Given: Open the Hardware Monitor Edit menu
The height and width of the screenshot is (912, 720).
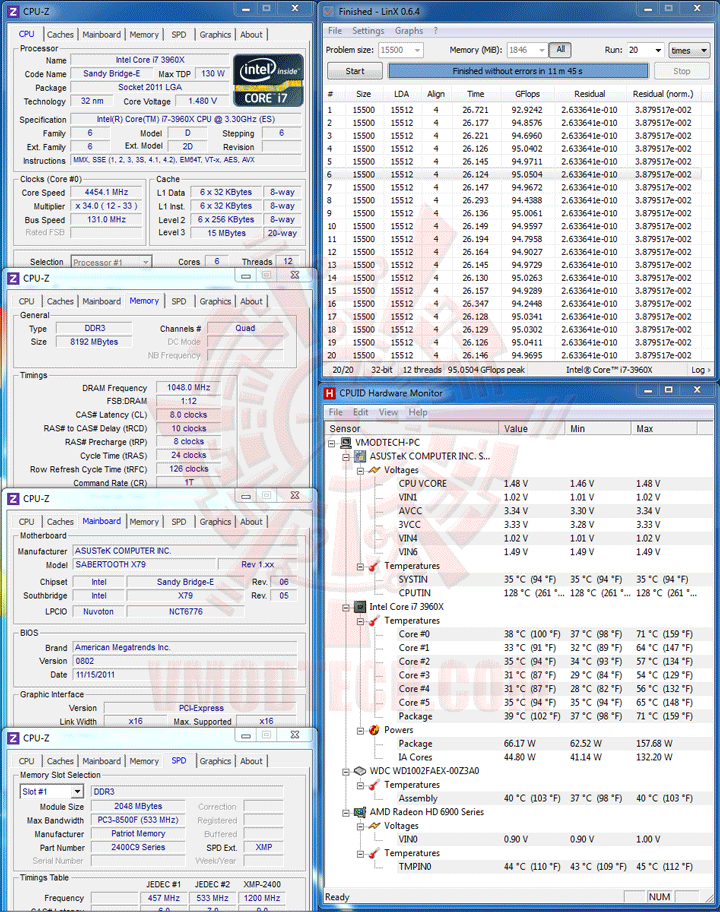Looking at the screenshot, I should (361, 412).
